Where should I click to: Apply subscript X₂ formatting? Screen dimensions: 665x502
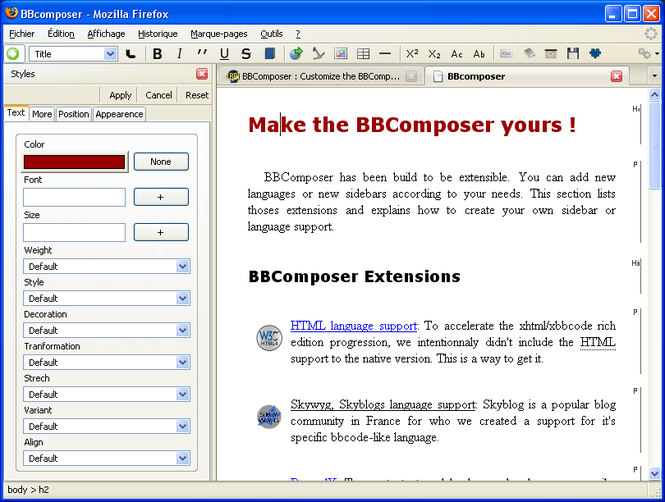[434, 54]
